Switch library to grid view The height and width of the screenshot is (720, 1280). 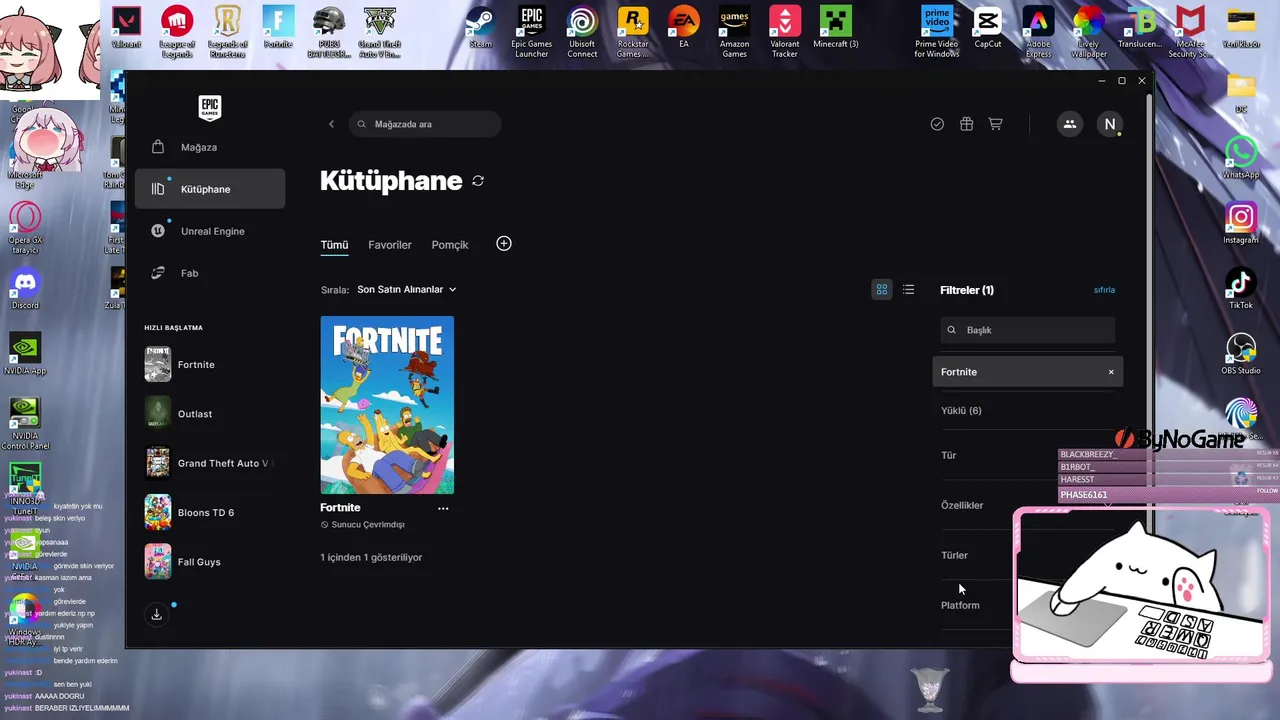882,289
